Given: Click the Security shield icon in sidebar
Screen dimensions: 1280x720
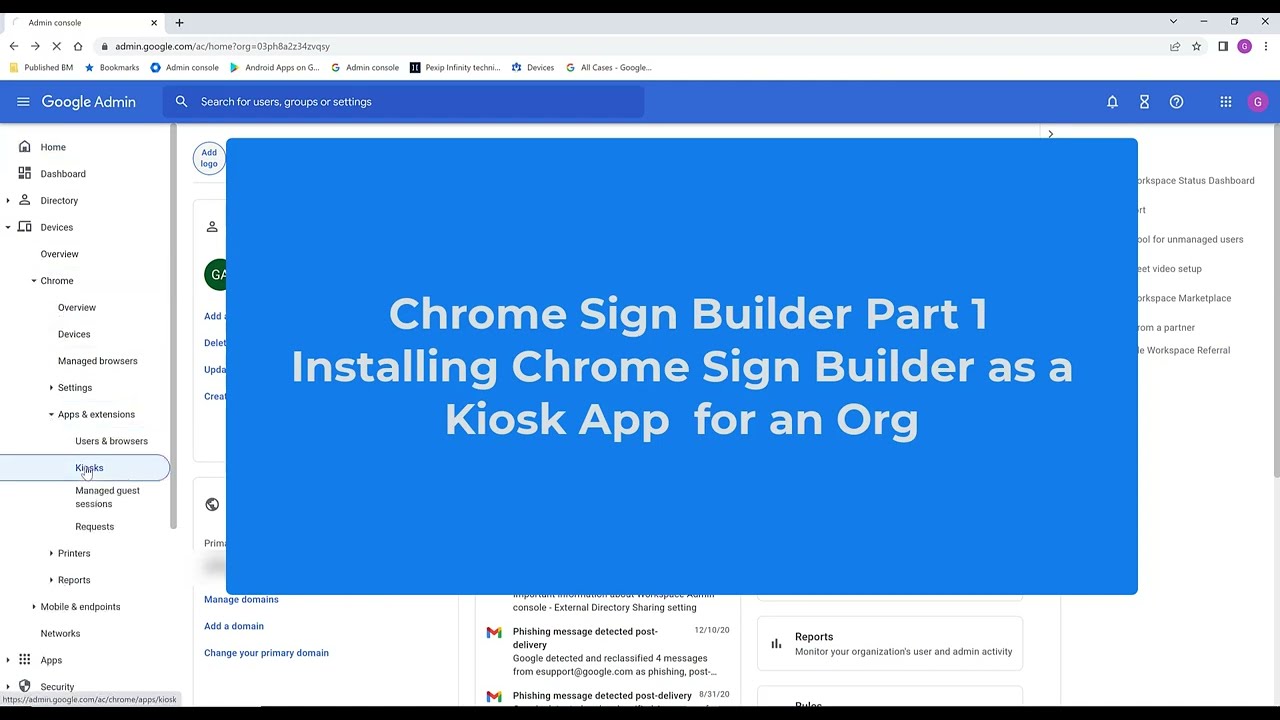Looking at the screenshot, I should click(24, 686).
